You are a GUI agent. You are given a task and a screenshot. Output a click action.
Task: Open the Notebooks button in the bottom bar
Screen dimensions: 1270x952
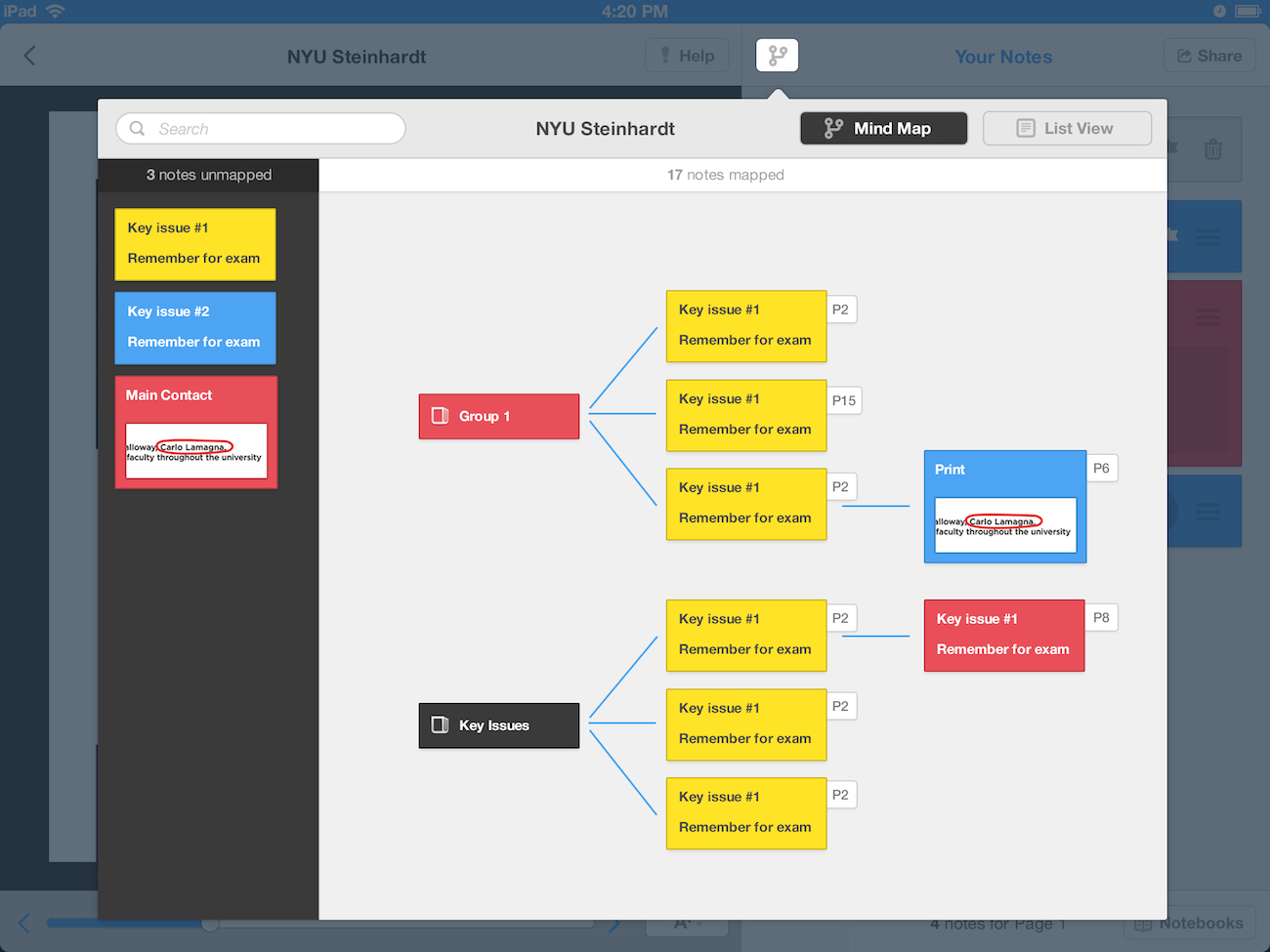point(1189,924)
